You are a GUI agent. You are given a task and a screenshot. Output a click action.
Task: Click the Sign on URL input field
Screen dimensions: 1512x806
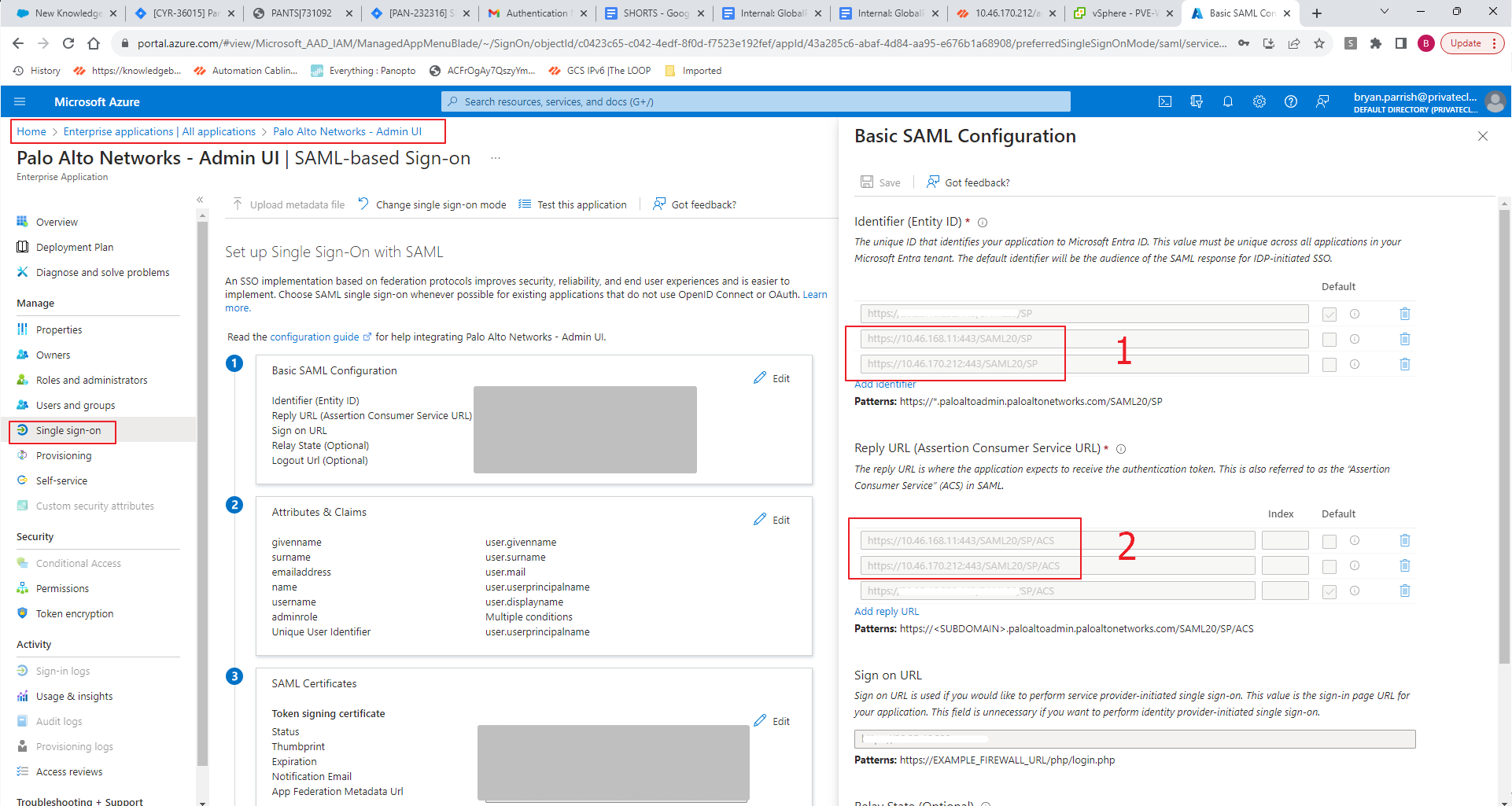coord(1134,738)
